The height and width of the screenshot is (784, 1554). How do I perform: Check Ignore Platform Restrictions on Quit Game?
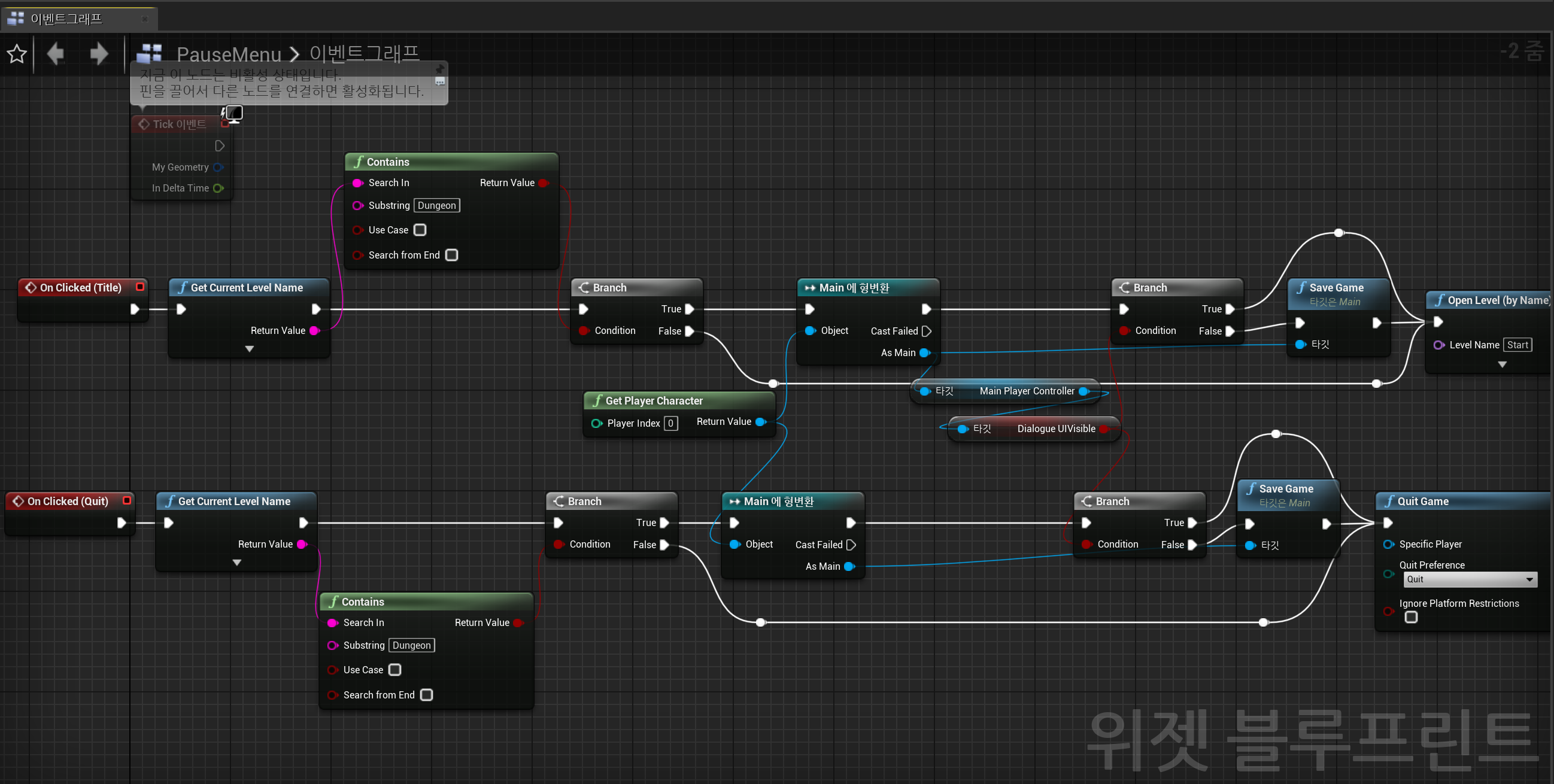tap(1412, 617)
